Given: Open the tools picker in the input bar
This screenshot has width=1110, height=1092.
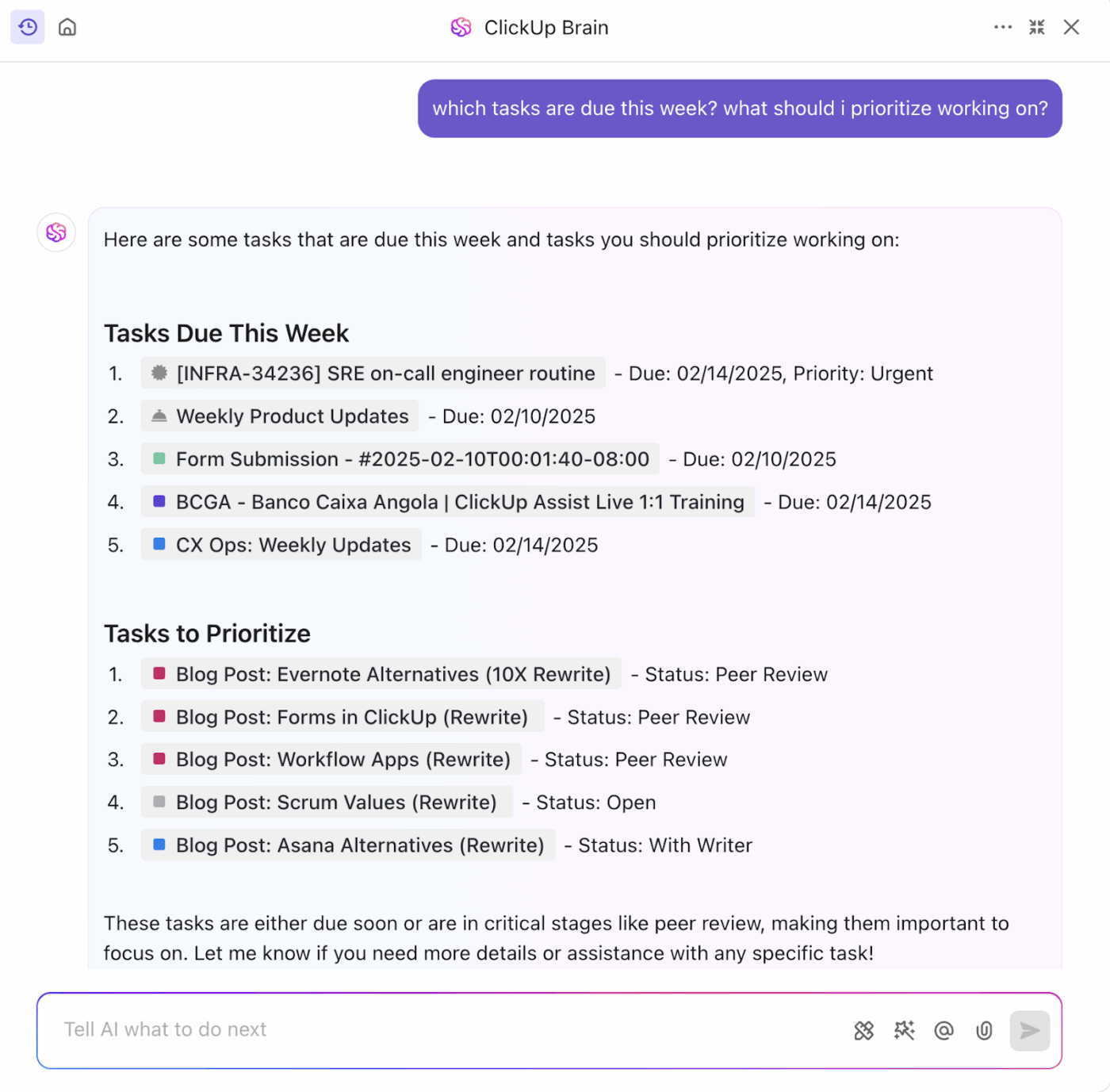Looking at the screenshot, I should (x=864, y=1030).
